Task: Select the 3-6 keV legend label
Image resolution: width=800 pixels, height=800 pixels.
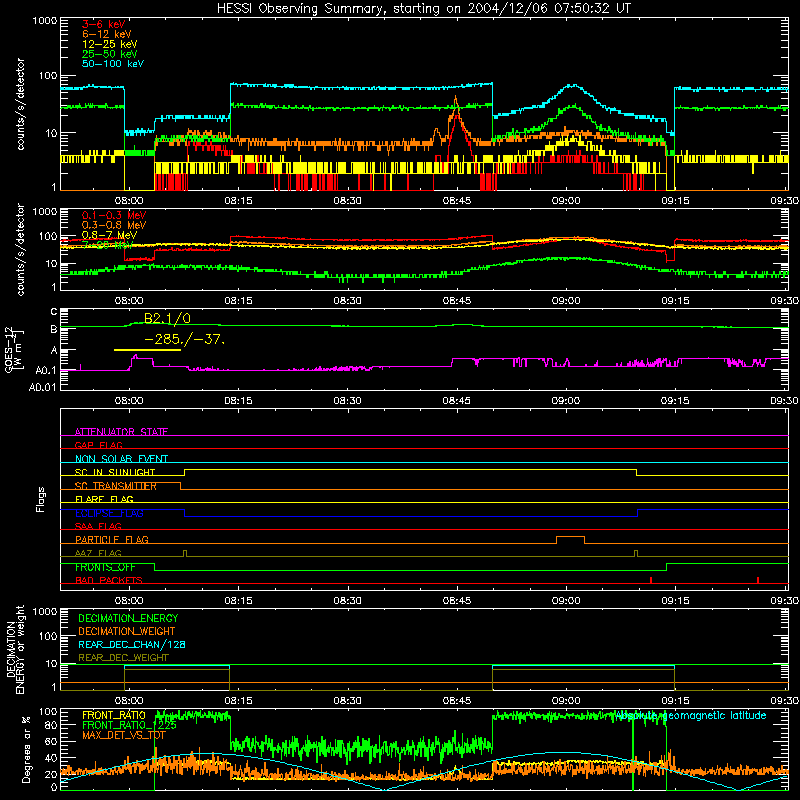Action: pyautogui.click(x=103, y=24)
